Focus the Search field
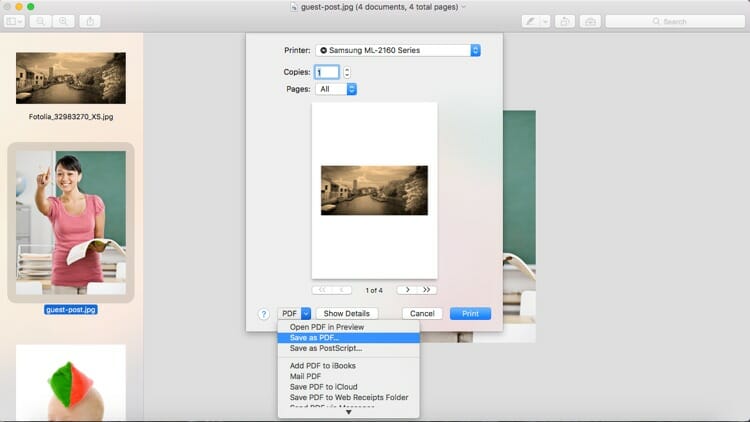 [x=675, y=21]
